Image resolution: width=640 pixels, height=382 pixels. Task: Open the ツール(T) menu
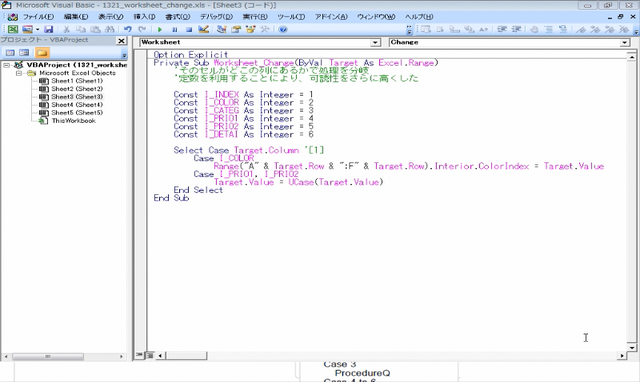click(291, 17)
